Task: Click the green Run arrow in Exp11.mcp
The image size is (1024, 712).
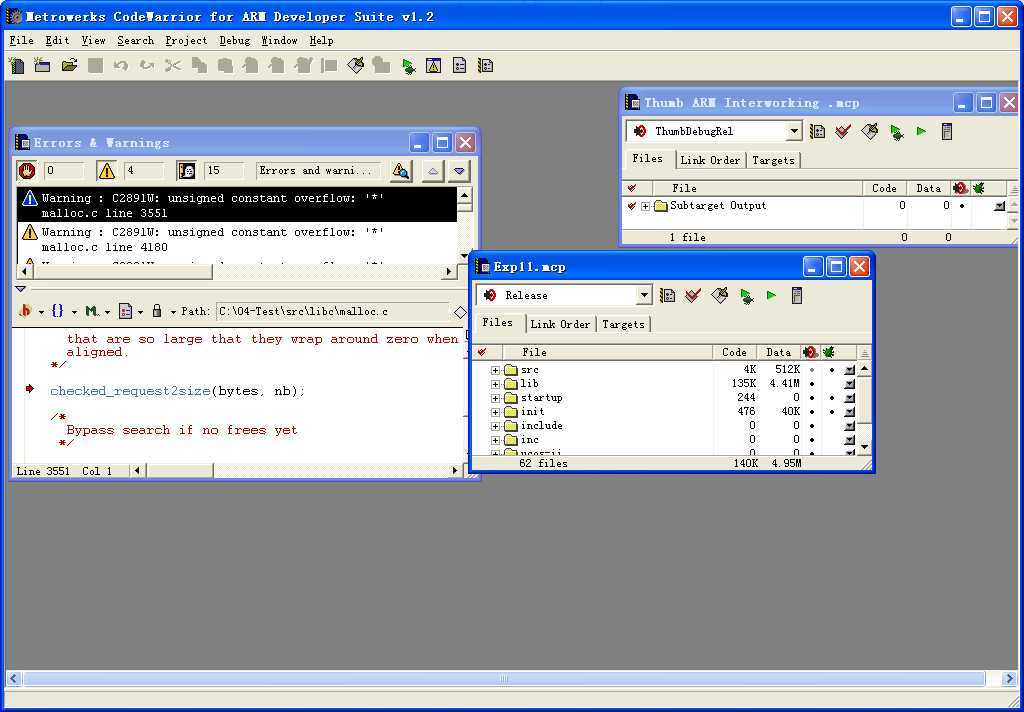Action: click(771, 296)
